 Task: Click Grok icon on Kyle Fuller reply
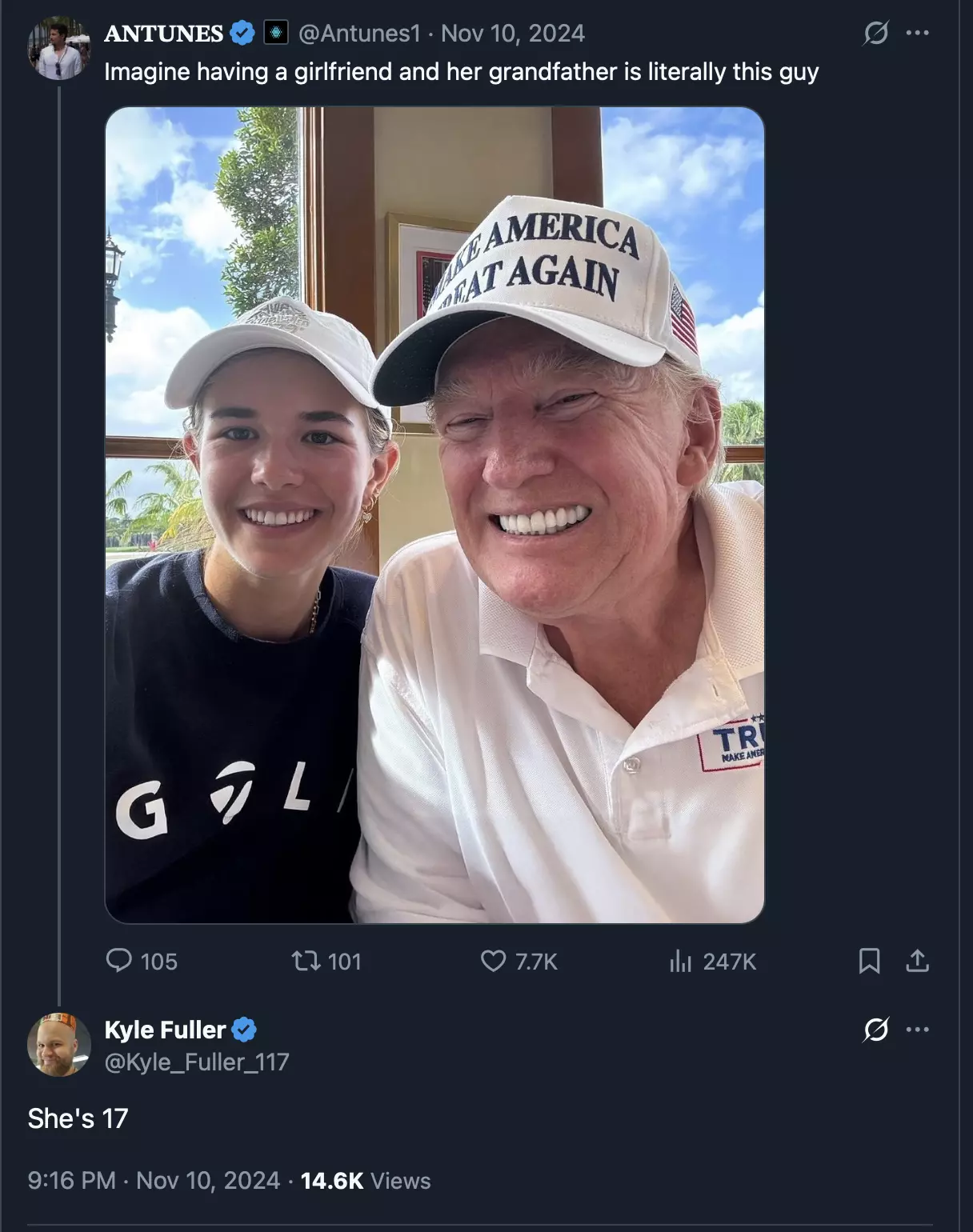point(875,1030)
